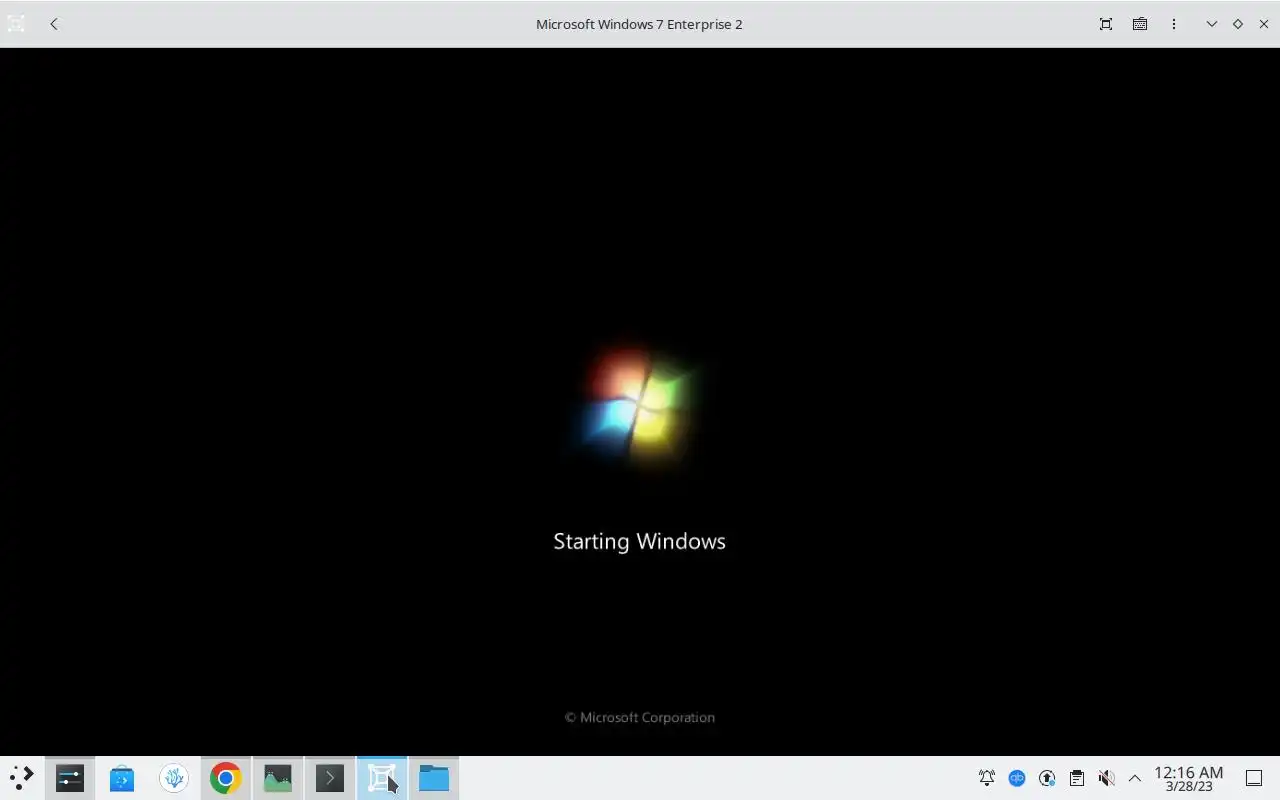Viewport: 1280px width, 800px height.
Task: Go back using the header back arrow
Action: tap(54, 24)
